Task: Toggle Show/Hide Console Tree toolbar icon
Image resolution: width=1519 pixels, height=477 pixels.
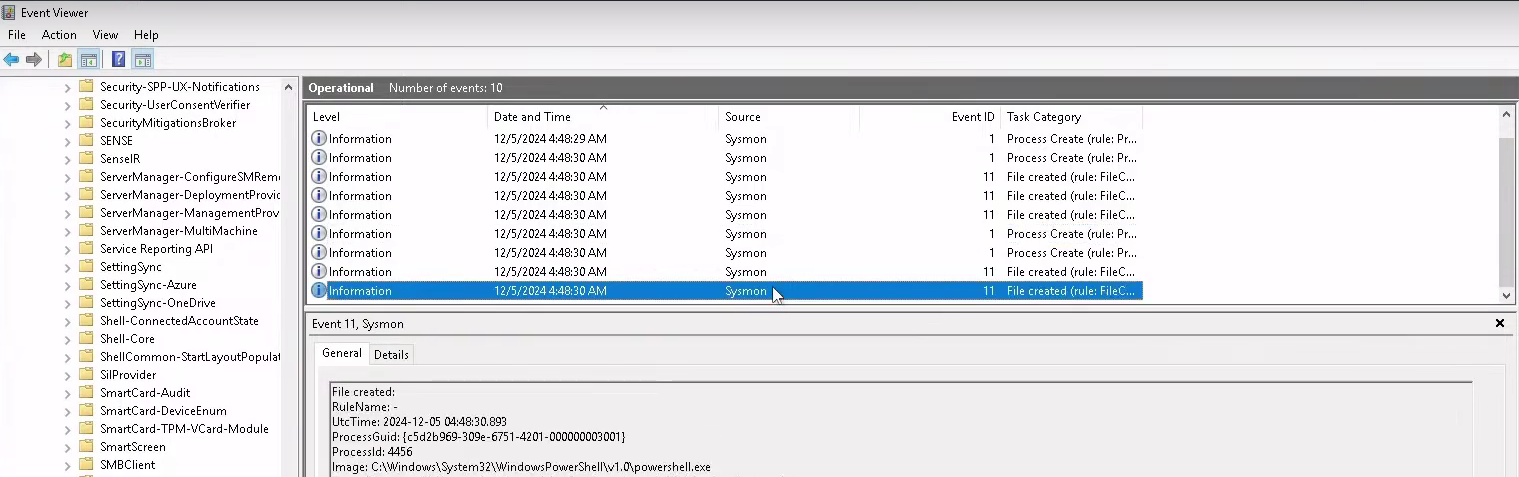Action: point(89,60)
